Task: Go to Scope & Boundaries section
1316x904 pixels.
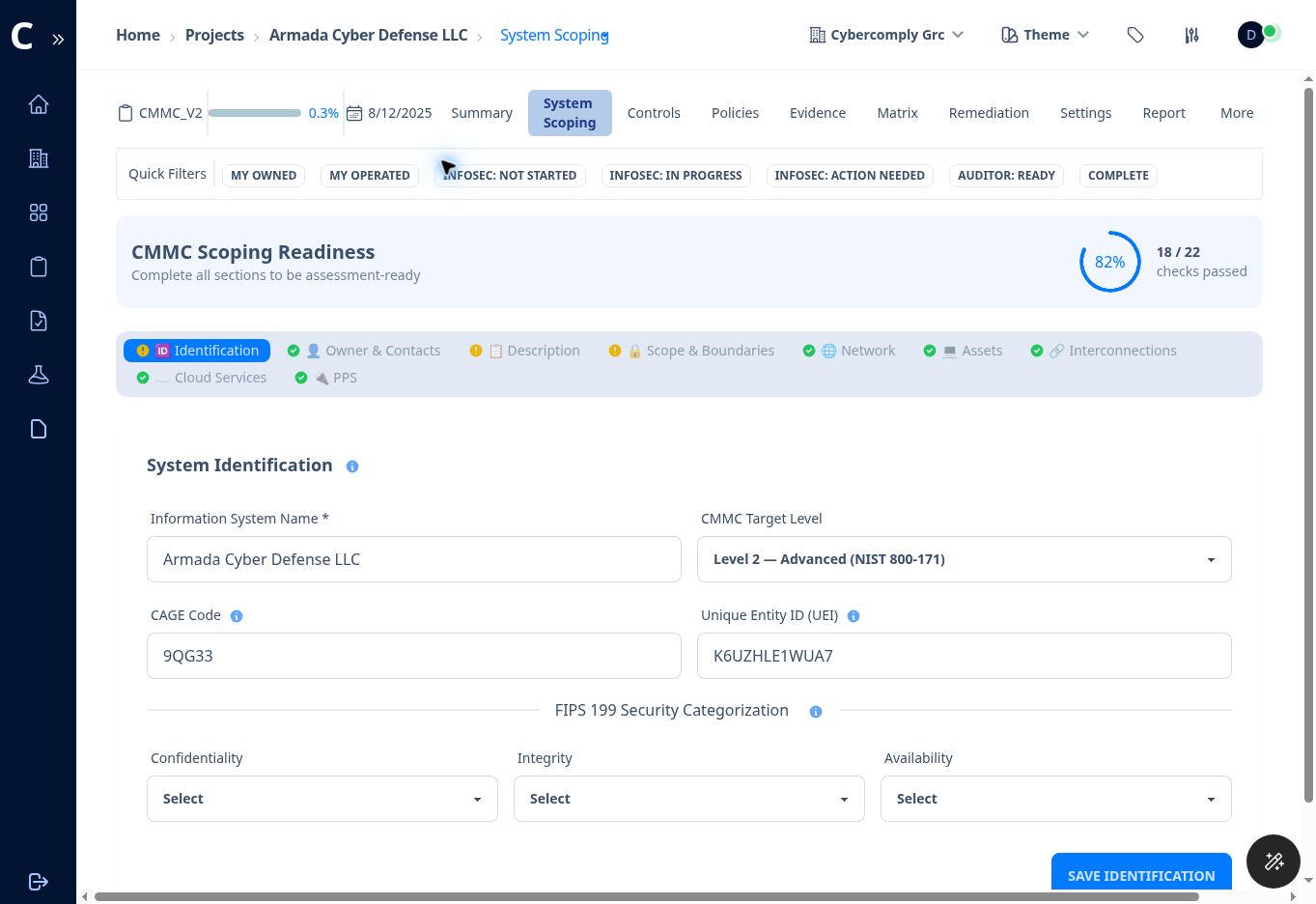Action: pyautogui.click(x=691, y=351)
